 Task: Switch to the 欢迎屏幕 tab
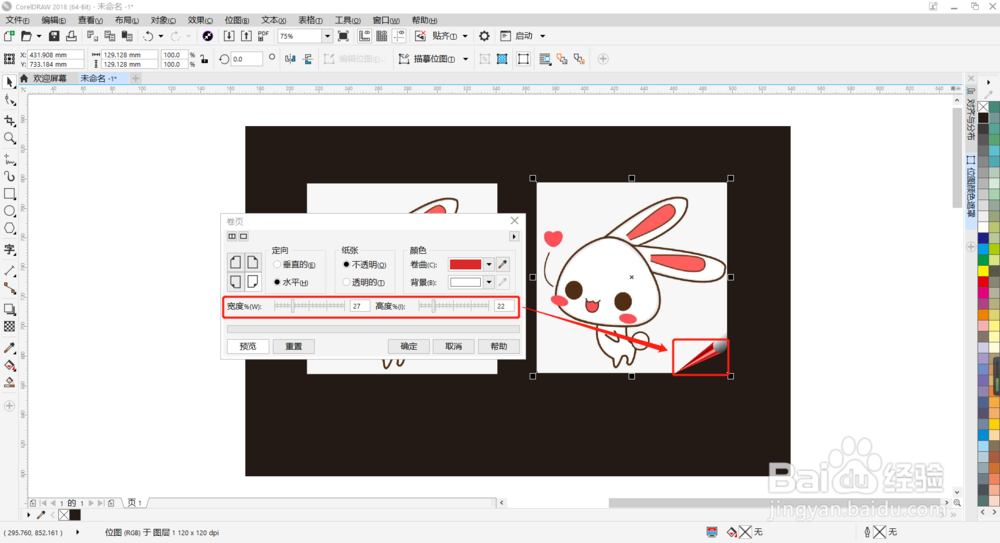pyautogui.click(x=50, y=78)
